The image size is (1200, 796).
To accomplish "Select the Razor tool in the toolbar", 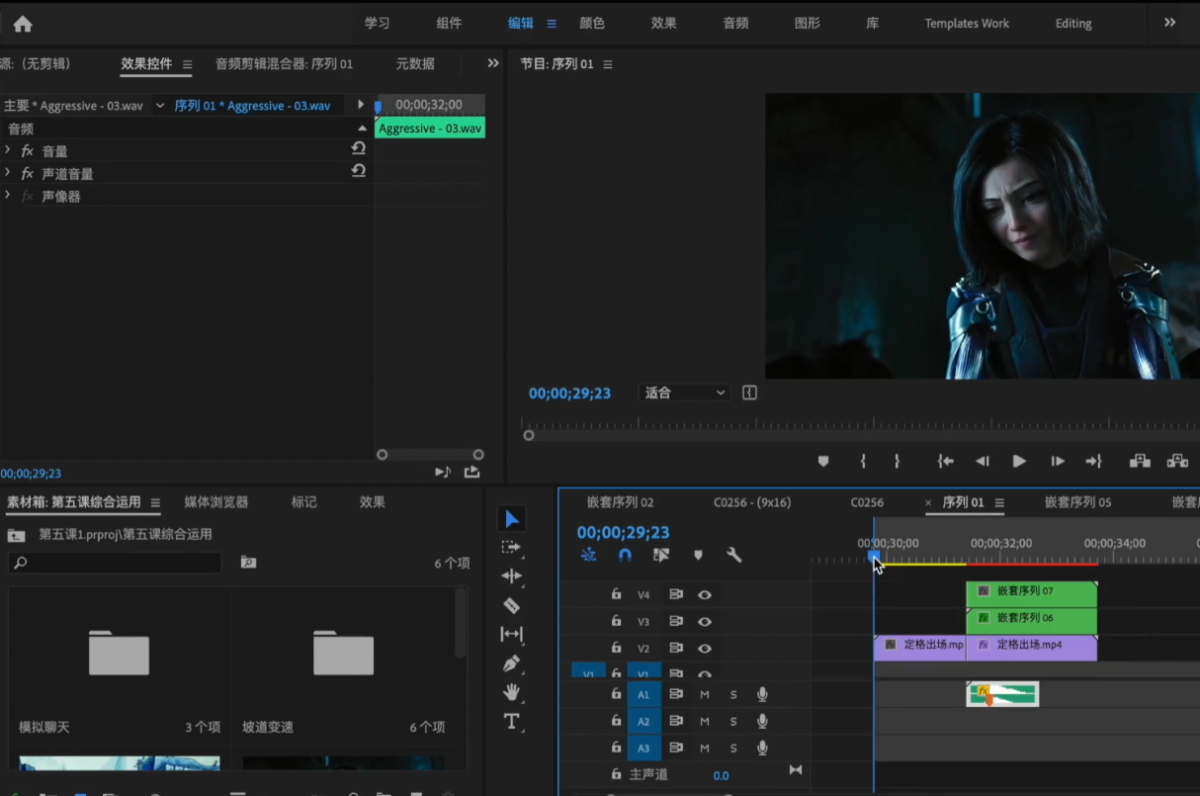I will [x=511, y=605].
